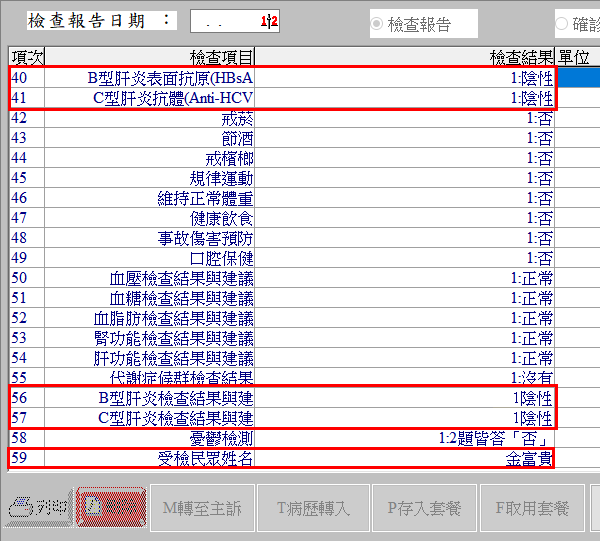Select the 檢查報告 radio button
The height and width of the screenshot is (541, 600).
coord(378,25)
